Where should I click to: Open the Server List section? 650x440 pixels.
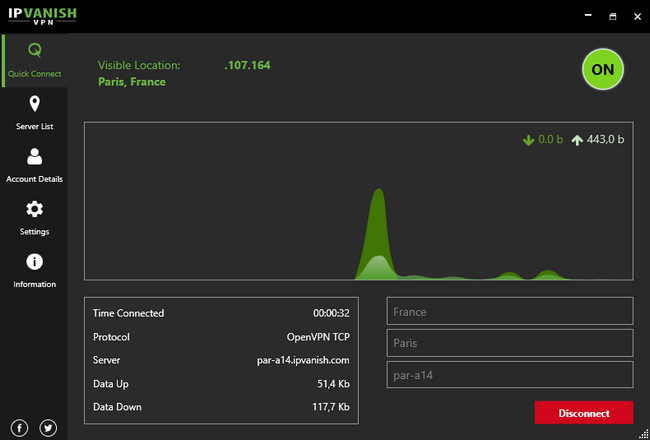pyautogui.click(x=34, y=113)
